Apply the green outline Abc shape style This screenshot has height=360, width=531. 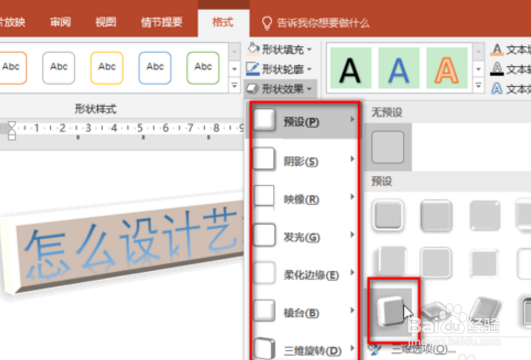(x=203, y=68)
